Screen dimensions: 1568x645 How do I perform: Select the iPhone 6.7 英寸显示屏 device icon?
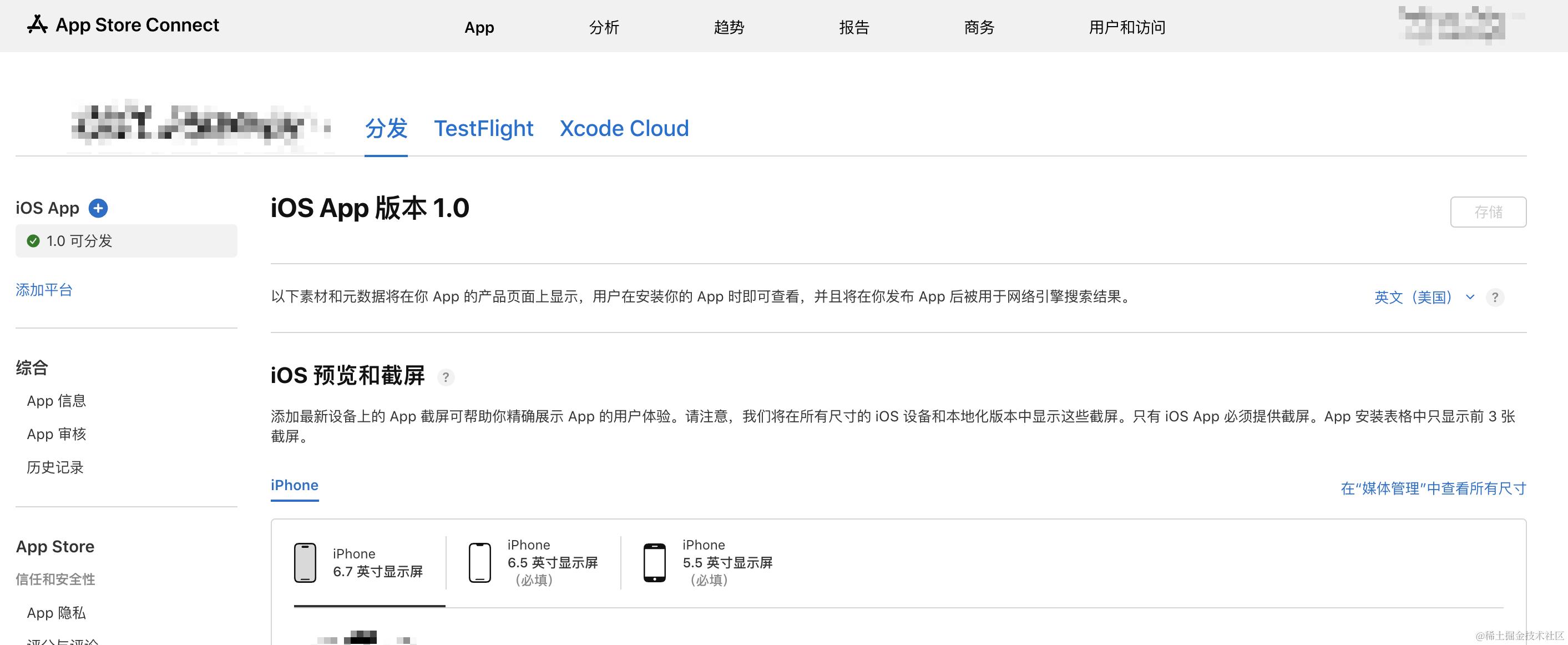pyautogui.click(x=305, y=563)
